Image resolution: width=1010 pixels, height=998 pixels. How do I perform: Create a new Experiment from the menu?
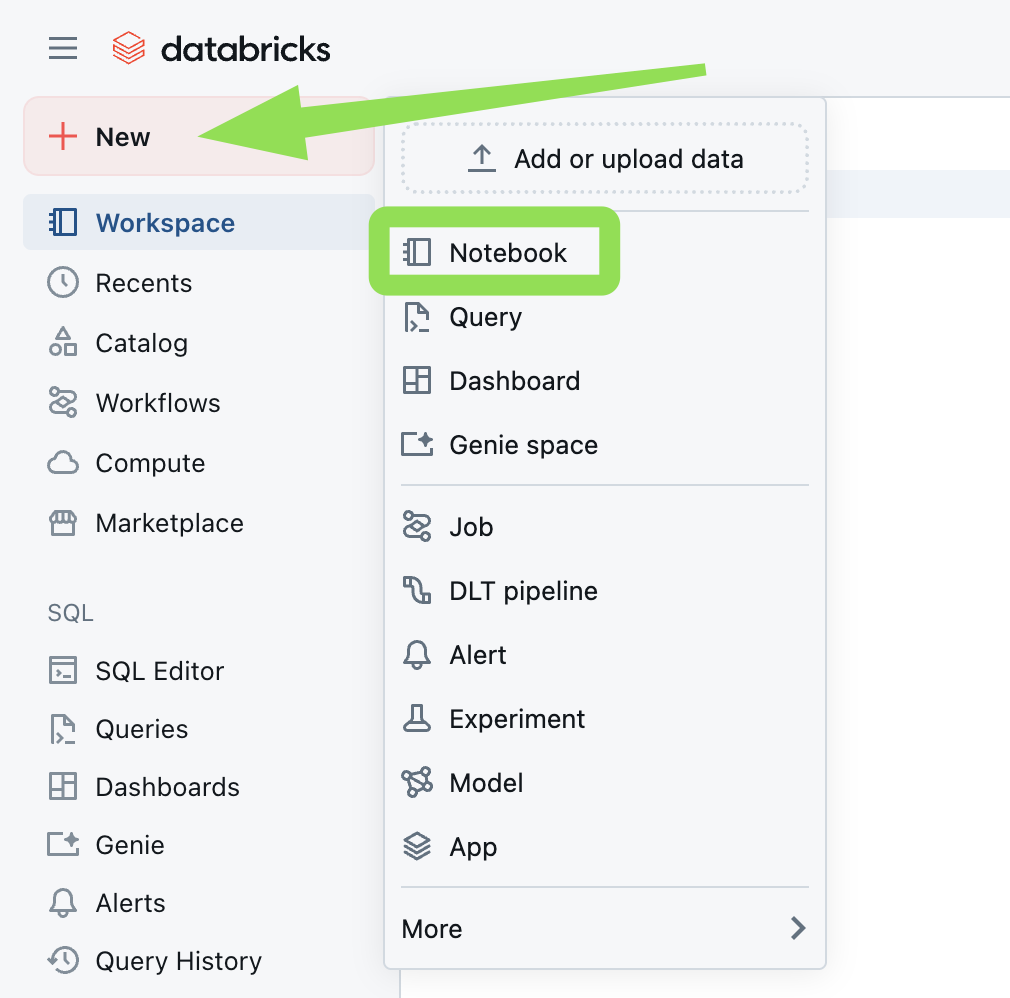click(x=517, y=718)
